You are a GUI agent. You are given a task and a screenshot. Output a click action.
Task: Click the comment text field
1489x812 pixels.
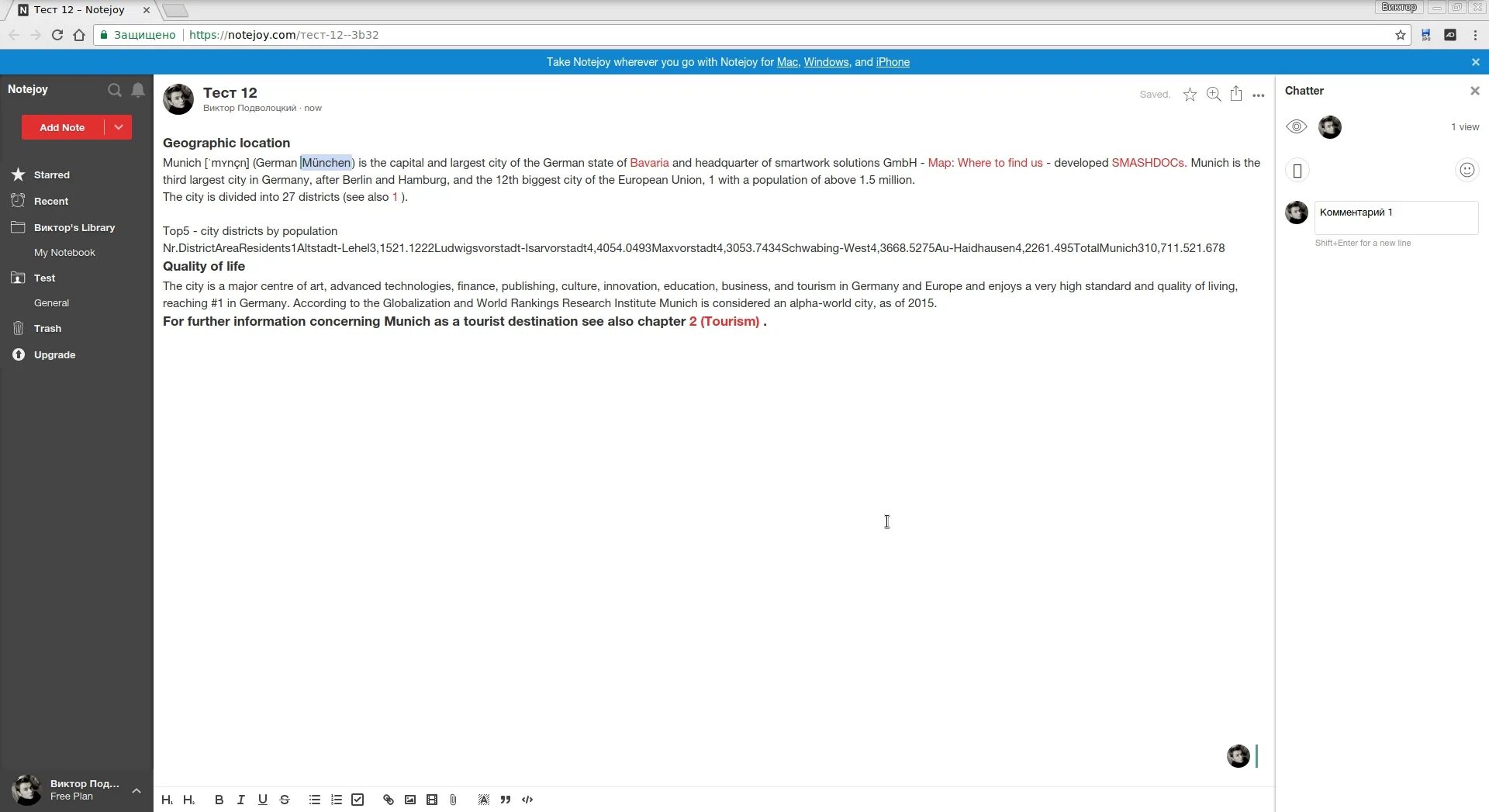coord(1397,218)
